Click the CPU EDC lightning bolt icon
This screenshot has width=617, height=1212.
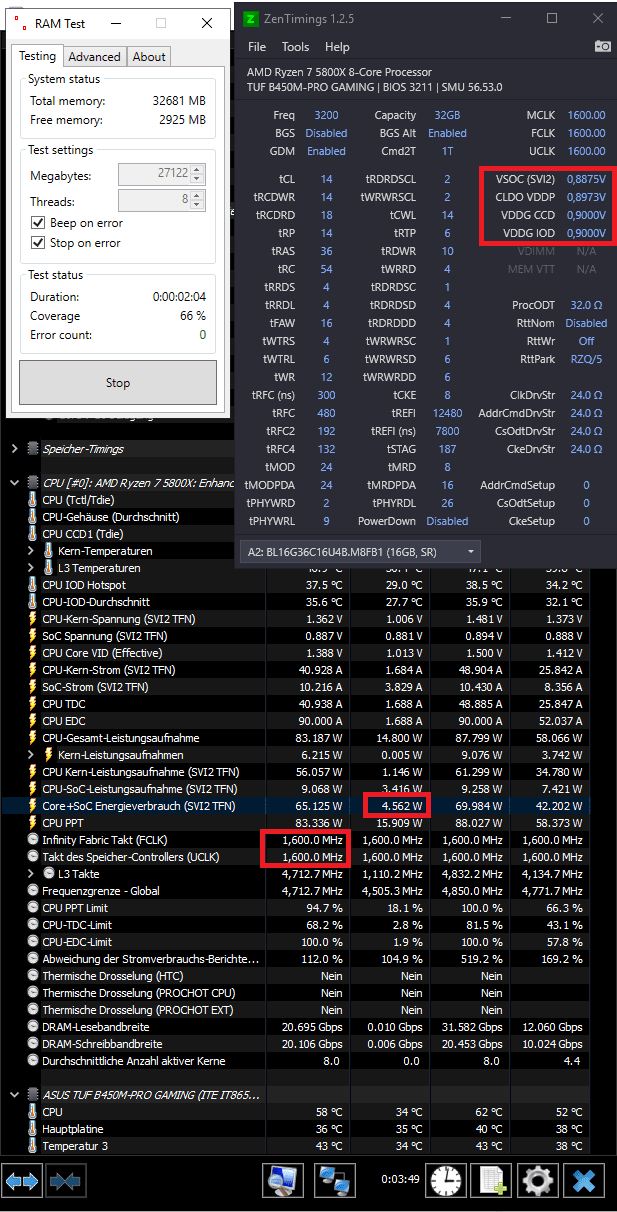(34, 721)
